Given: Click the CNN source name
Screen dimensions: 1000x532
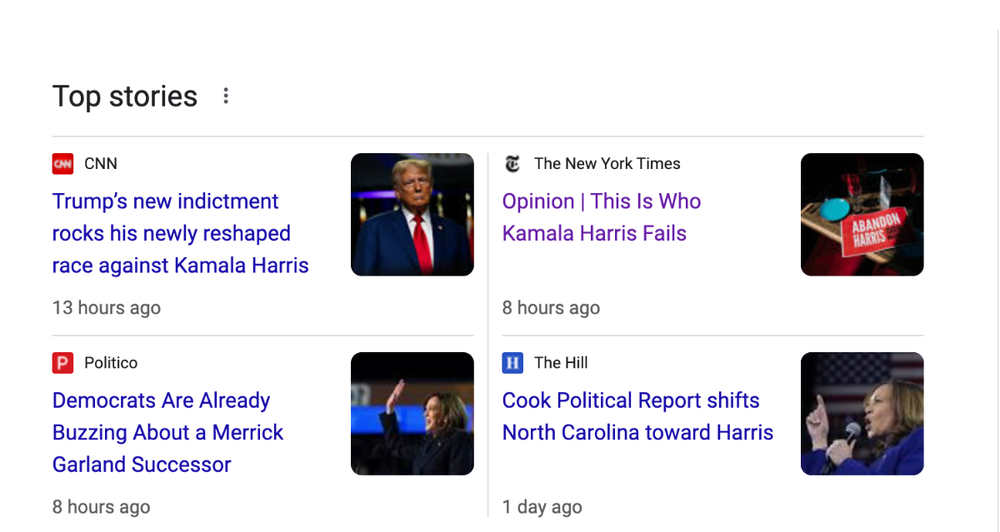Looking at the screenshot, I should click(101, 164).
